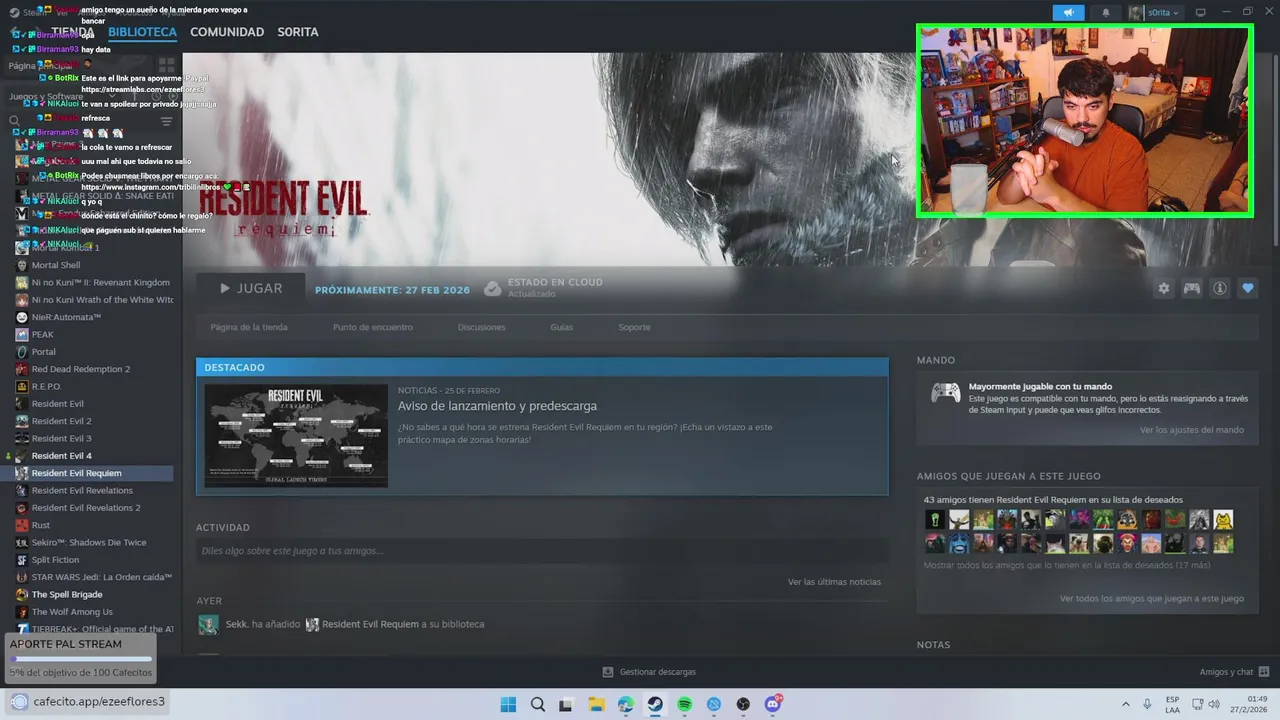The width and height of the screenshot is (1280, 720).
Task: Select STAR WARS Jedi: La Orden caída
Action: click(x=101, y=577)
